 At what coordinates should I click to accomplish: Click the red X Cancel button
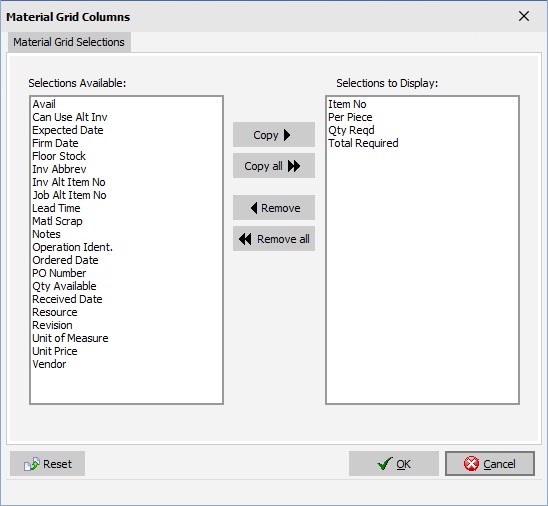tap(490, 464)
